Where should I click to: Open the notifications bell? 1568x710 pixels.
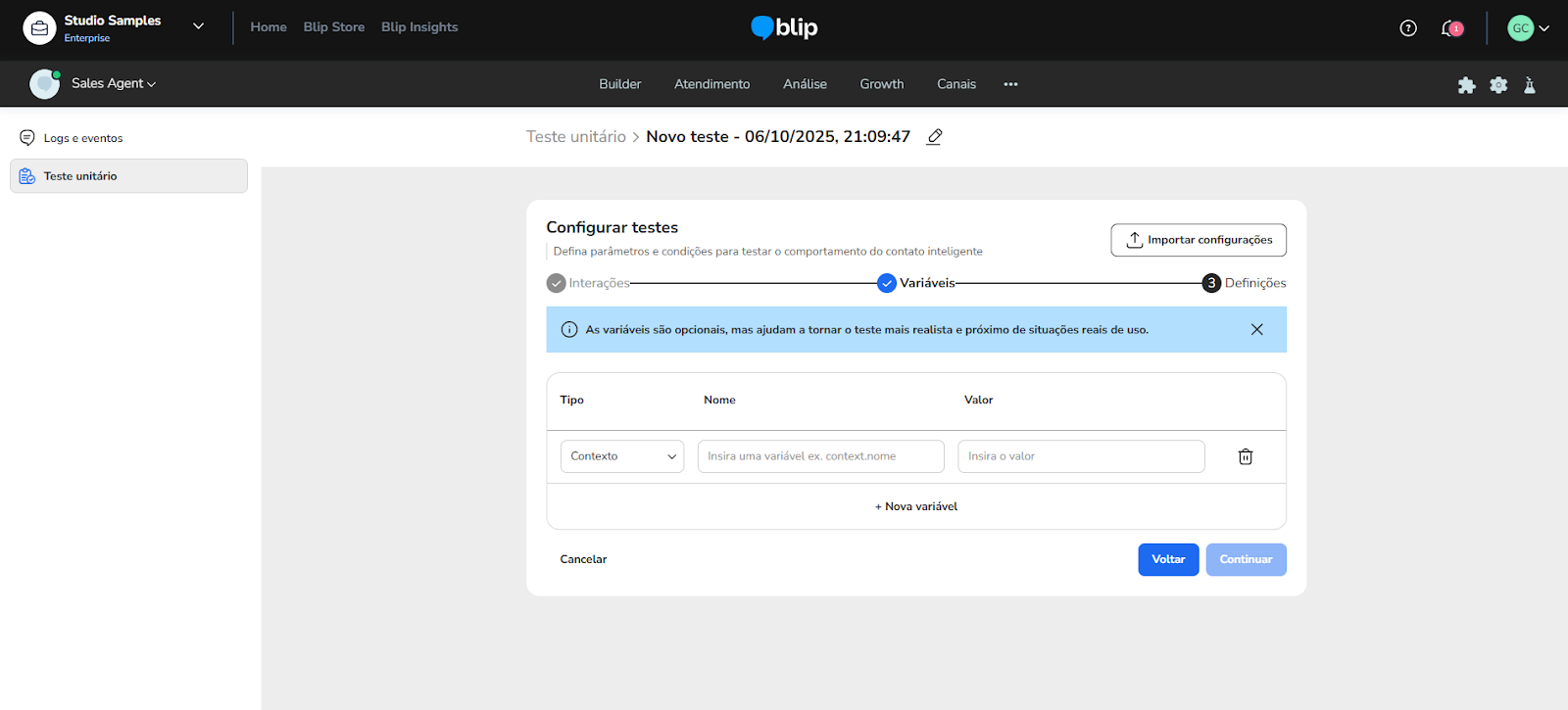coord(1450,28)
